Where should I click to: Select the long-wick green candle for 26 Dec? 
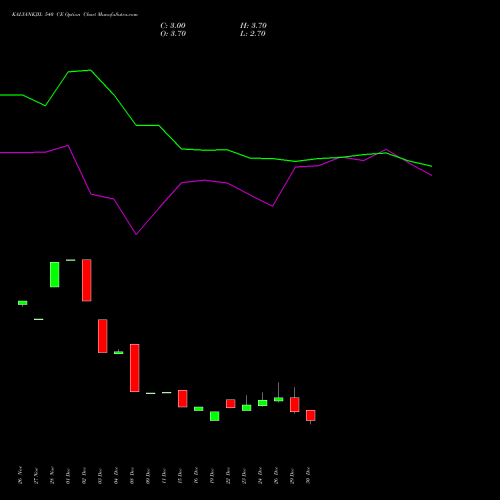click(x=279, y=399)
